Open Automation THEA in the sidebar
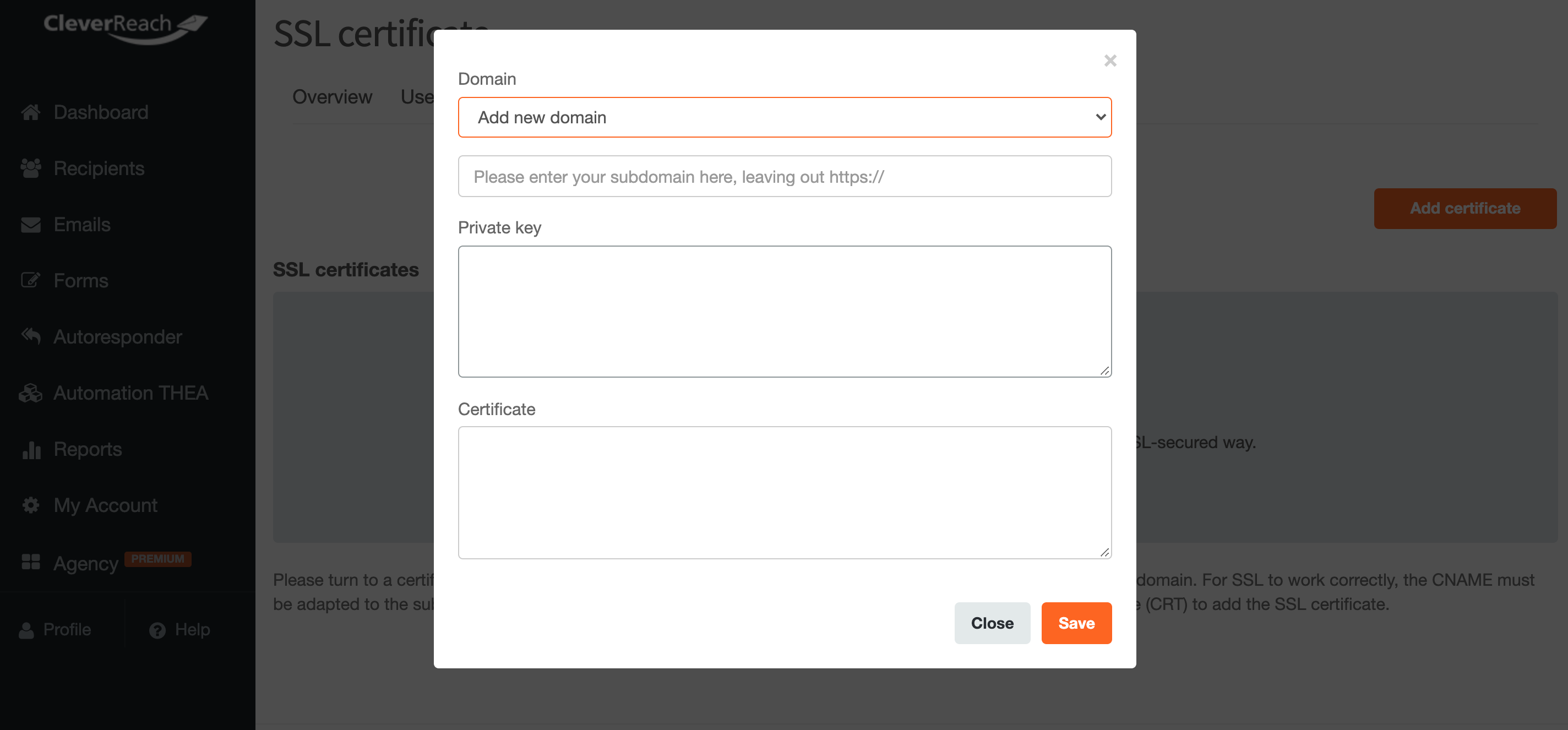The width and height of the screenshot is (1568, 730). [131, 393]
